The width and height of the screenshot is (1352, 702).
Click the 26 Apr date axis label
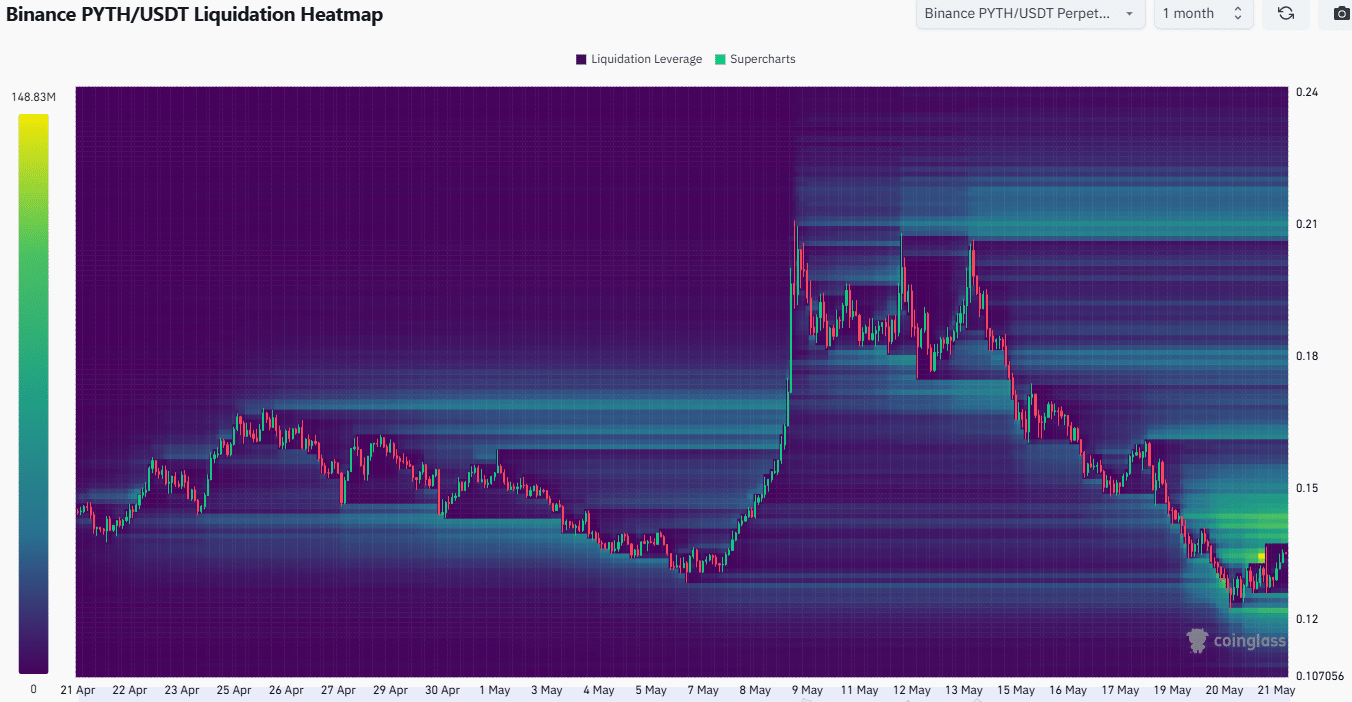[x=286, y=690]
